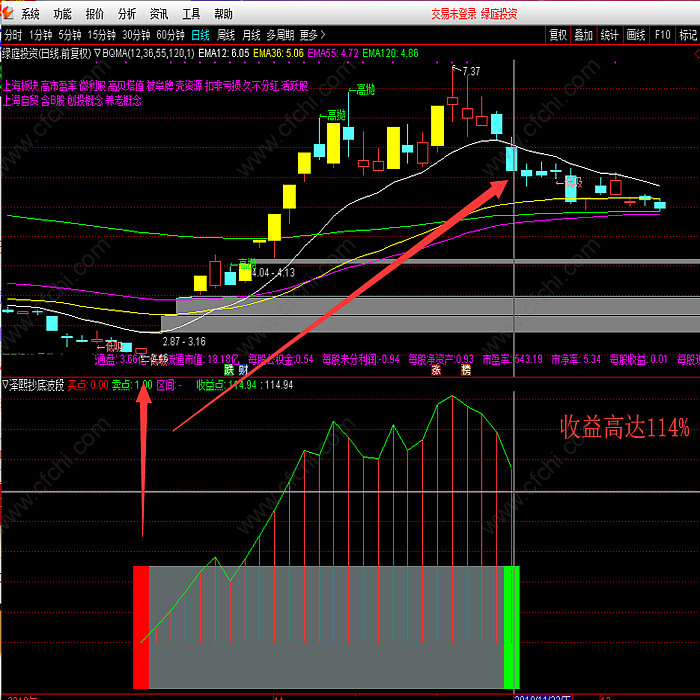Click the 复权 button
This screenshot has width=700, height=700.
[x=558, y=35]
